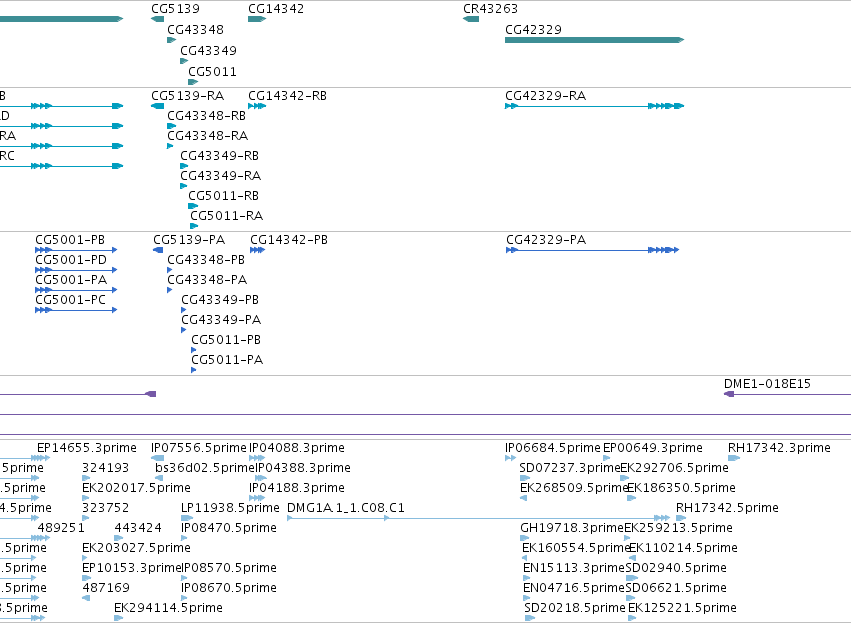The height and width of the screenshot is (623, 851).
Task: Select protein CG43349-PB
Action: pyautogui.click(x=220, y=300)
